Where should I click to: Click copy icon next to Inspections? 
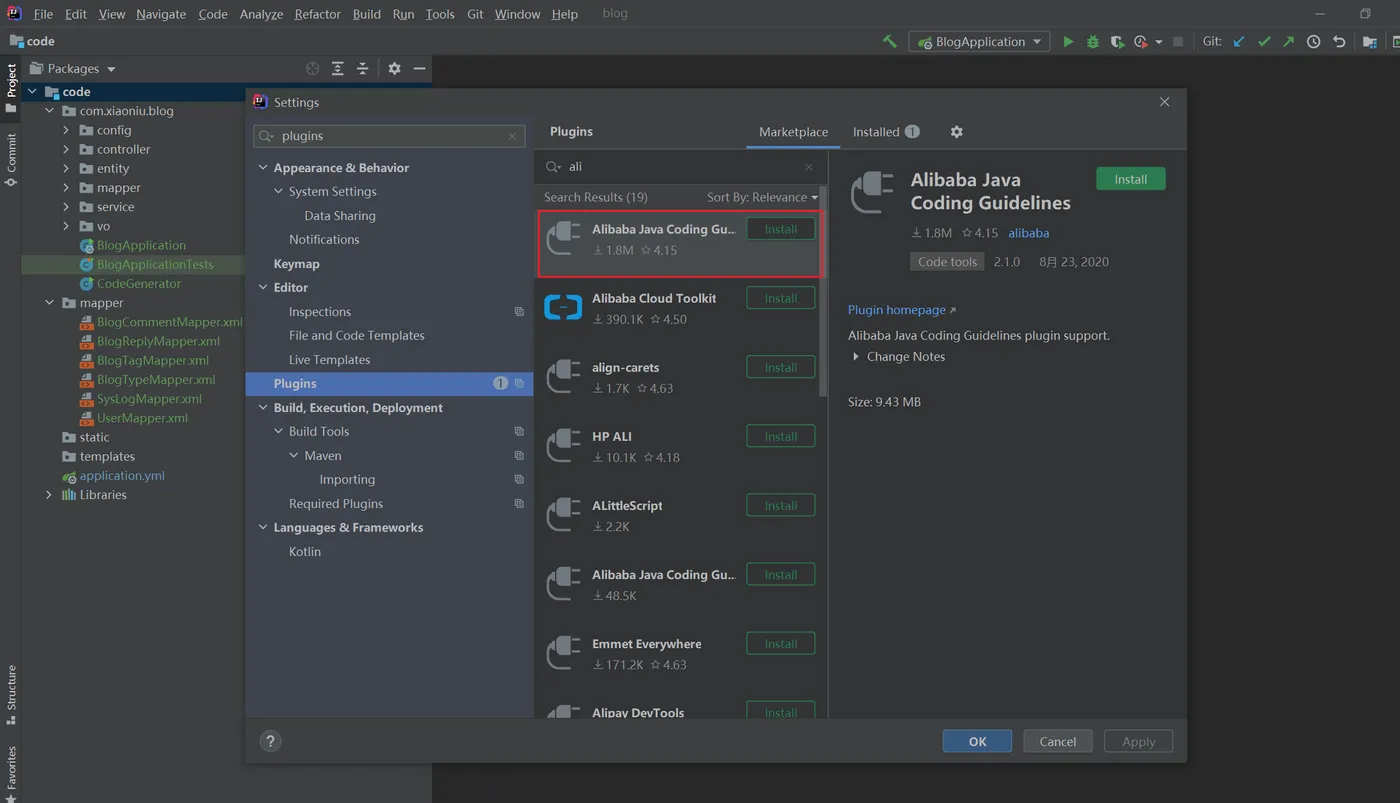pyautogui.click(x=519, y=312)
